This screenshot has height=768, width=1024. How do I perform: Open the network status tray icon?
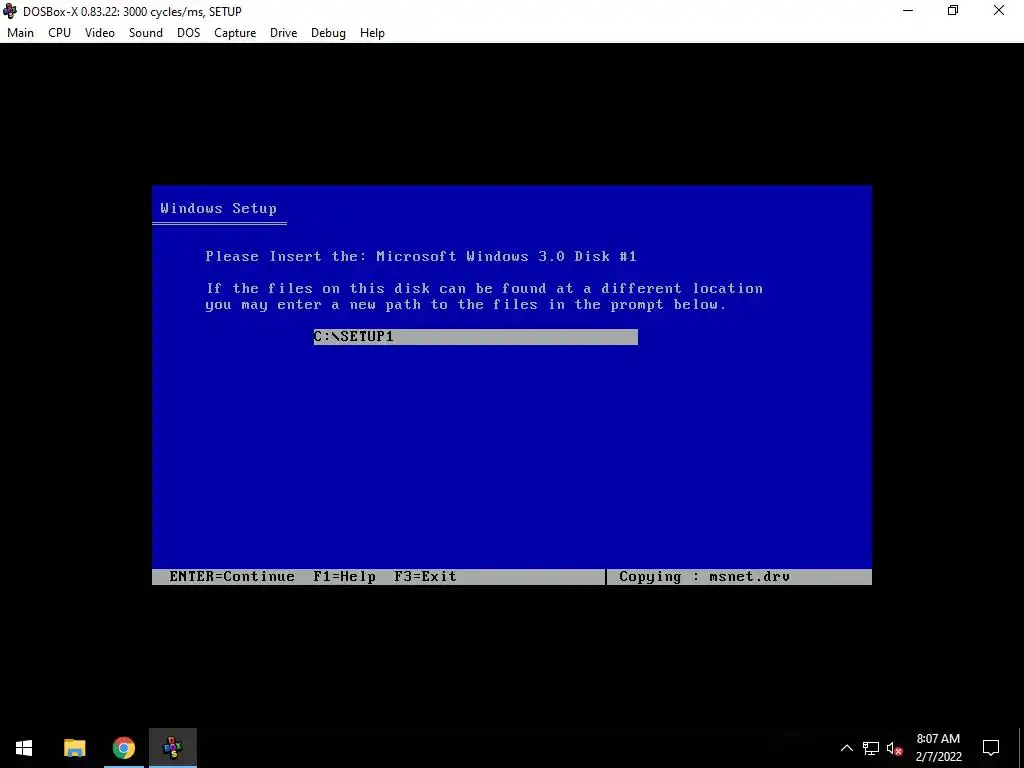point(871,748)
